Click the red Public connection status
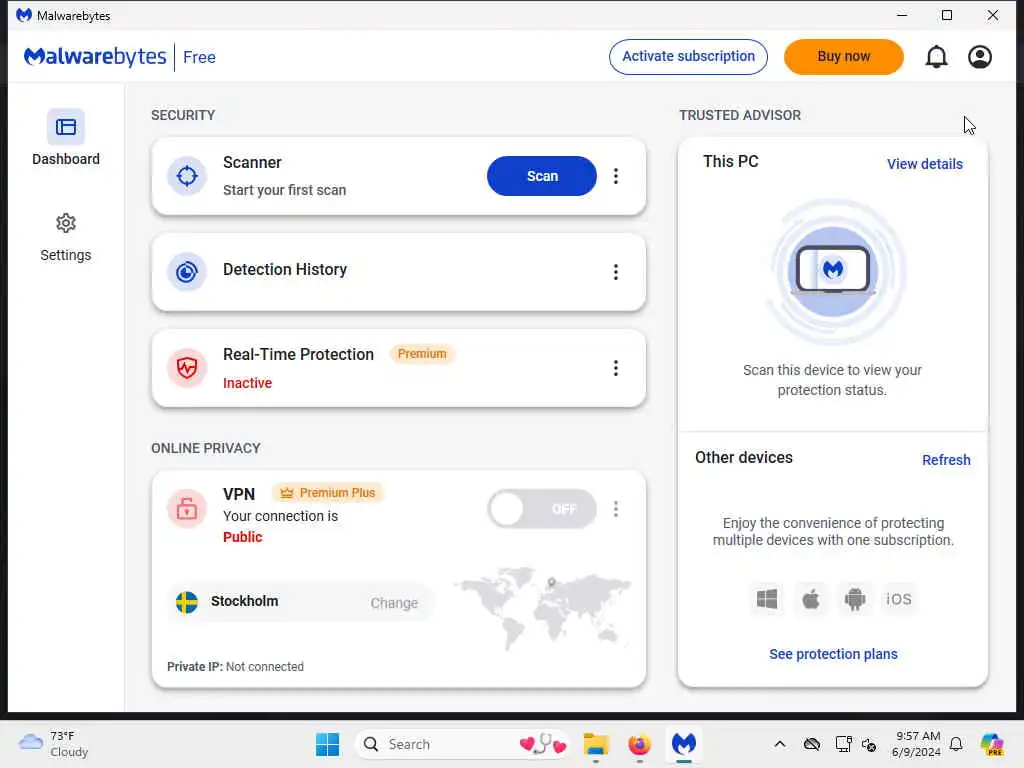The width and height of the screenshot is (1024, 768). (x=242, y=537)
